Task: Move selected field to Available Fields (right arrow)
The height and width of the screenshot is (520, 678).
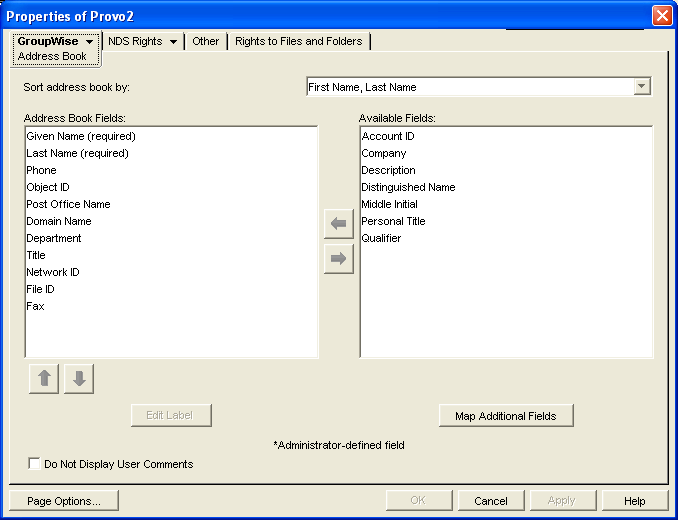Action: [339, 258]
